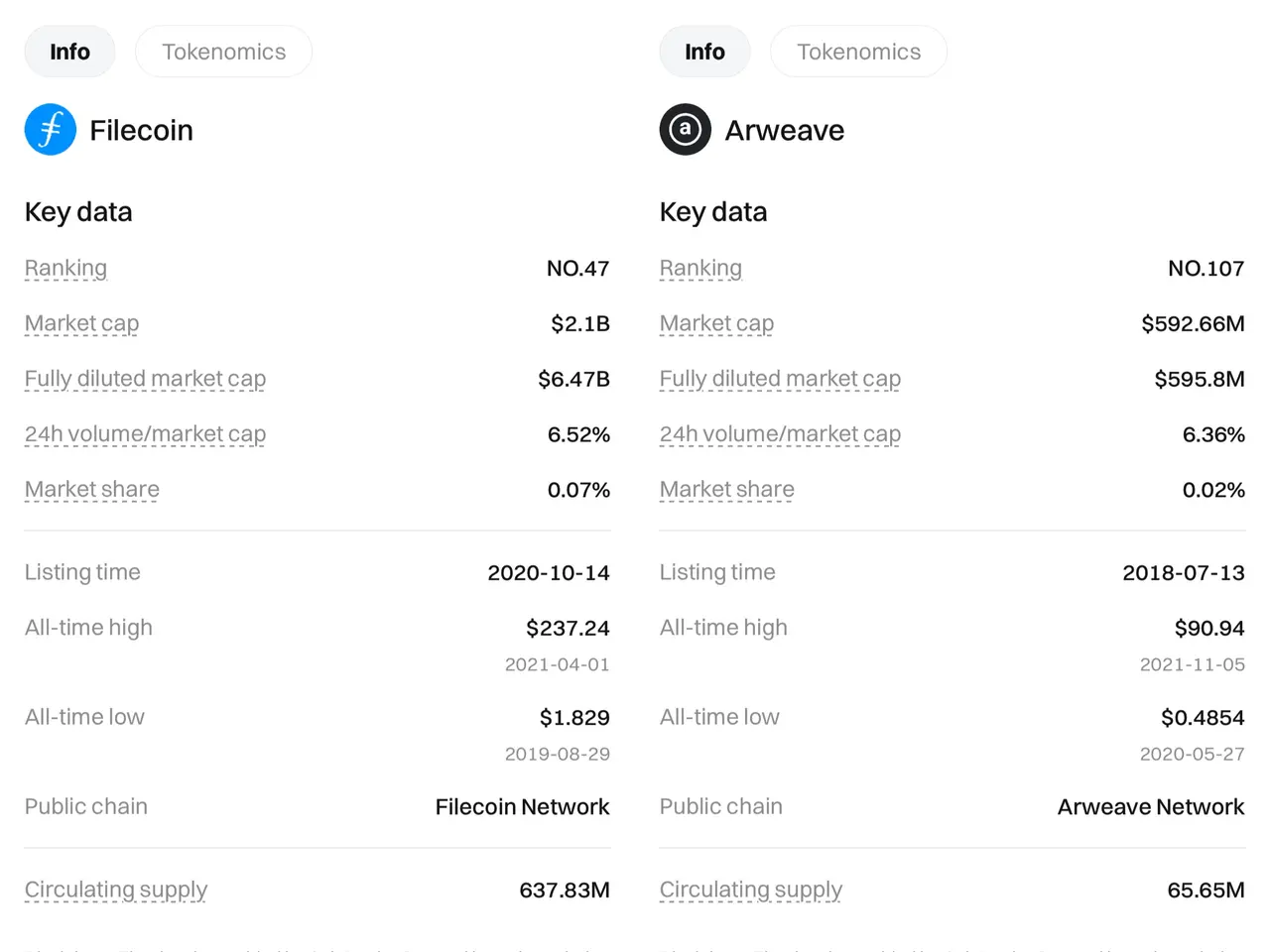1270x952 pixels.
Task: Click the Ranking label under Arweave
Action: tap(700, 268)
